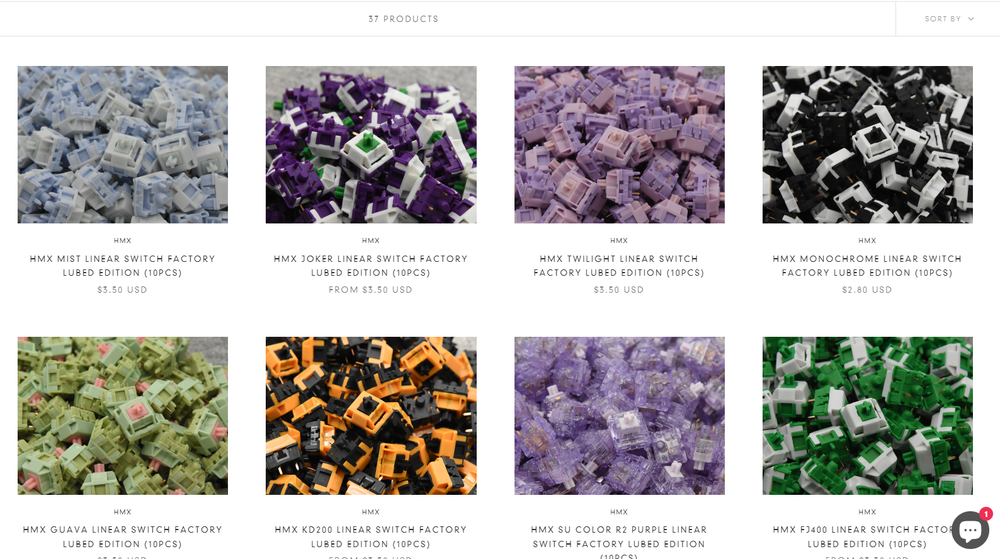This screenshot has height=559, width=1000.
Task: Click the HMX brand label above Mist
Action: (122, 241)
